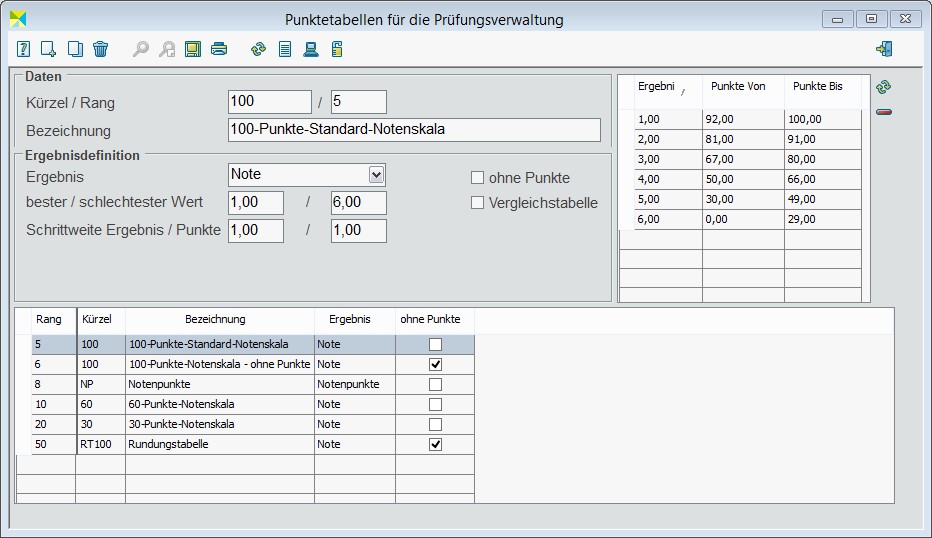This screenshot has width=932, height=538.
Task: Click the schlechtester Wert field containing 6,00
Action: pyautogui.click(x=358, y=203)
